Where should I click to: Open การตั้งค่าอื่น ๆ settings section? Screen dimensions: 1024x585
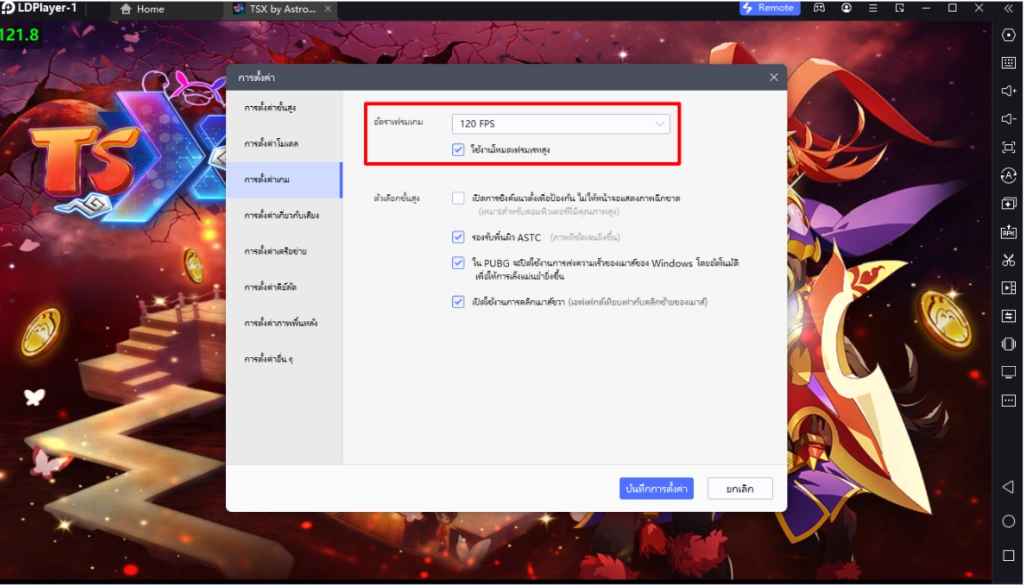(x=284, y=359)
